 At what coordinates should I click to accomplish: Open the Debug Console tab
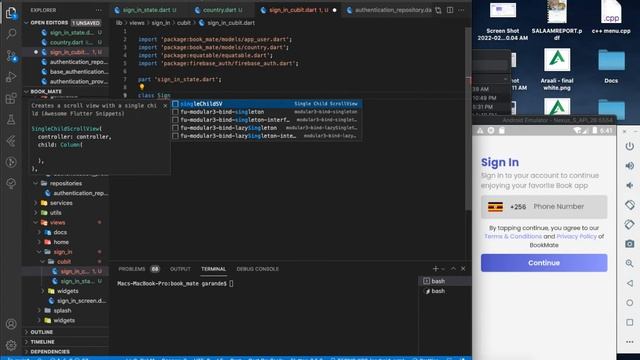[x=258, y=269]
